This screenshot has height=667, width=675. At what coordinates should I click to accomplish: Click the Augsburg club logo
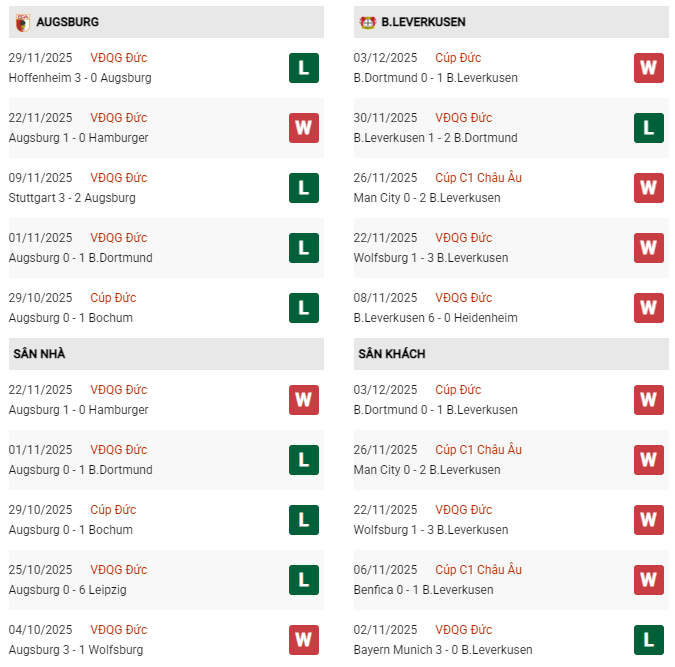(x=23, y=21)
